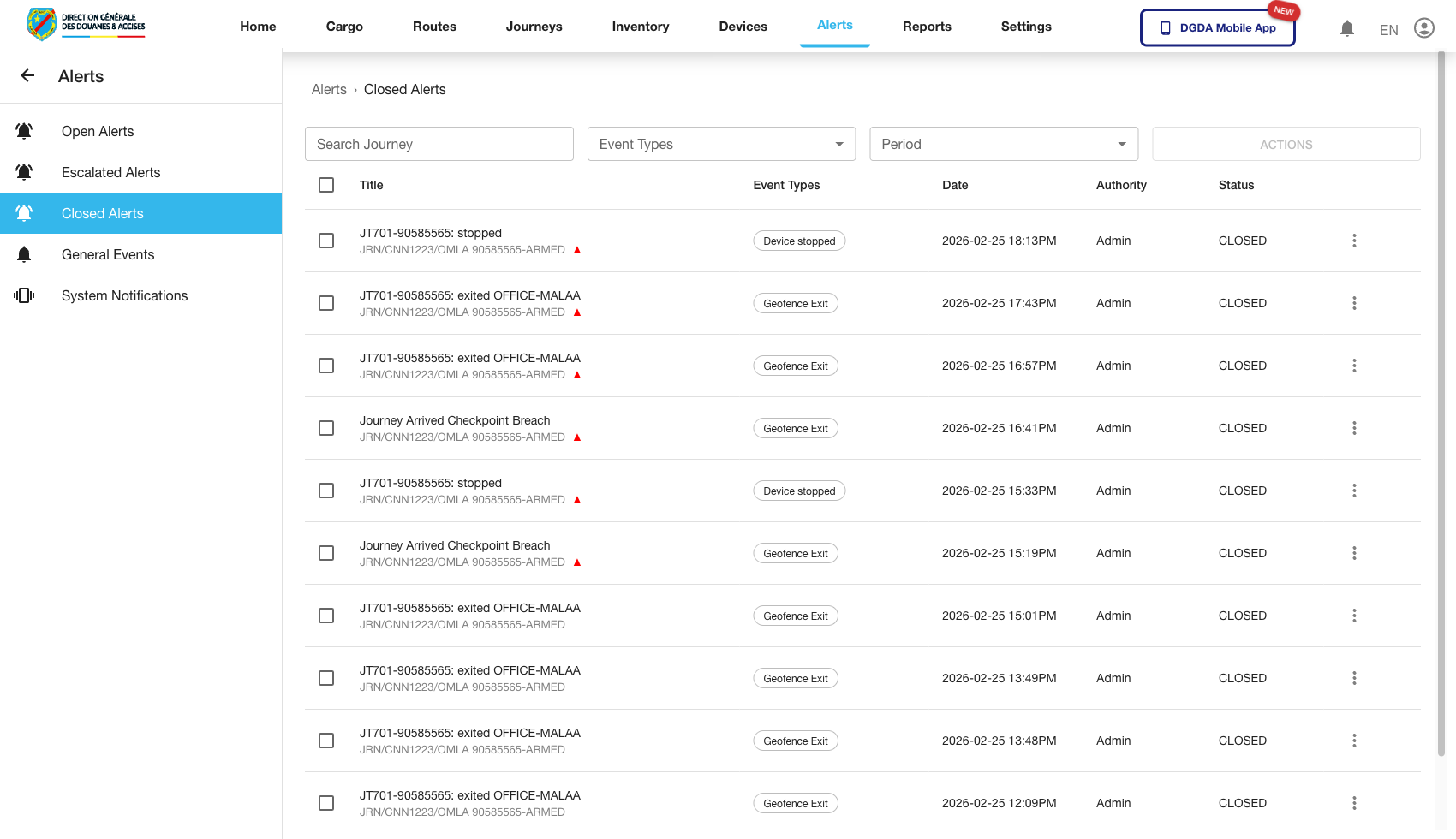This screenshot has width=1456, height=839.
Task: Tick the checkbox for the JT701 stopped alert
Action: point(326,241)
